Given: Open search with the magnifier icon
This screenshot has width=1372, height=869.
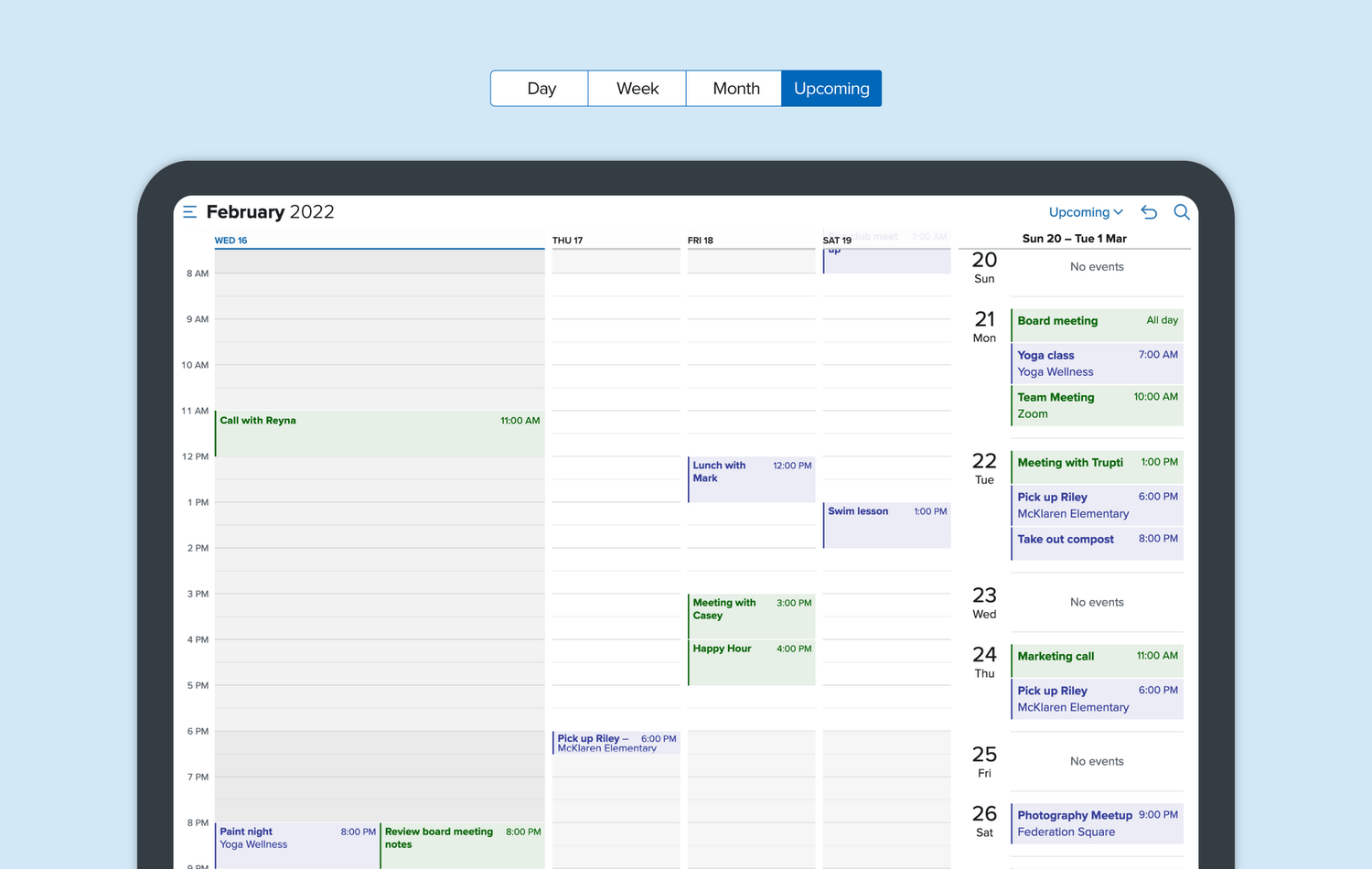Looking at the screenshot, I should (1181, 212).
